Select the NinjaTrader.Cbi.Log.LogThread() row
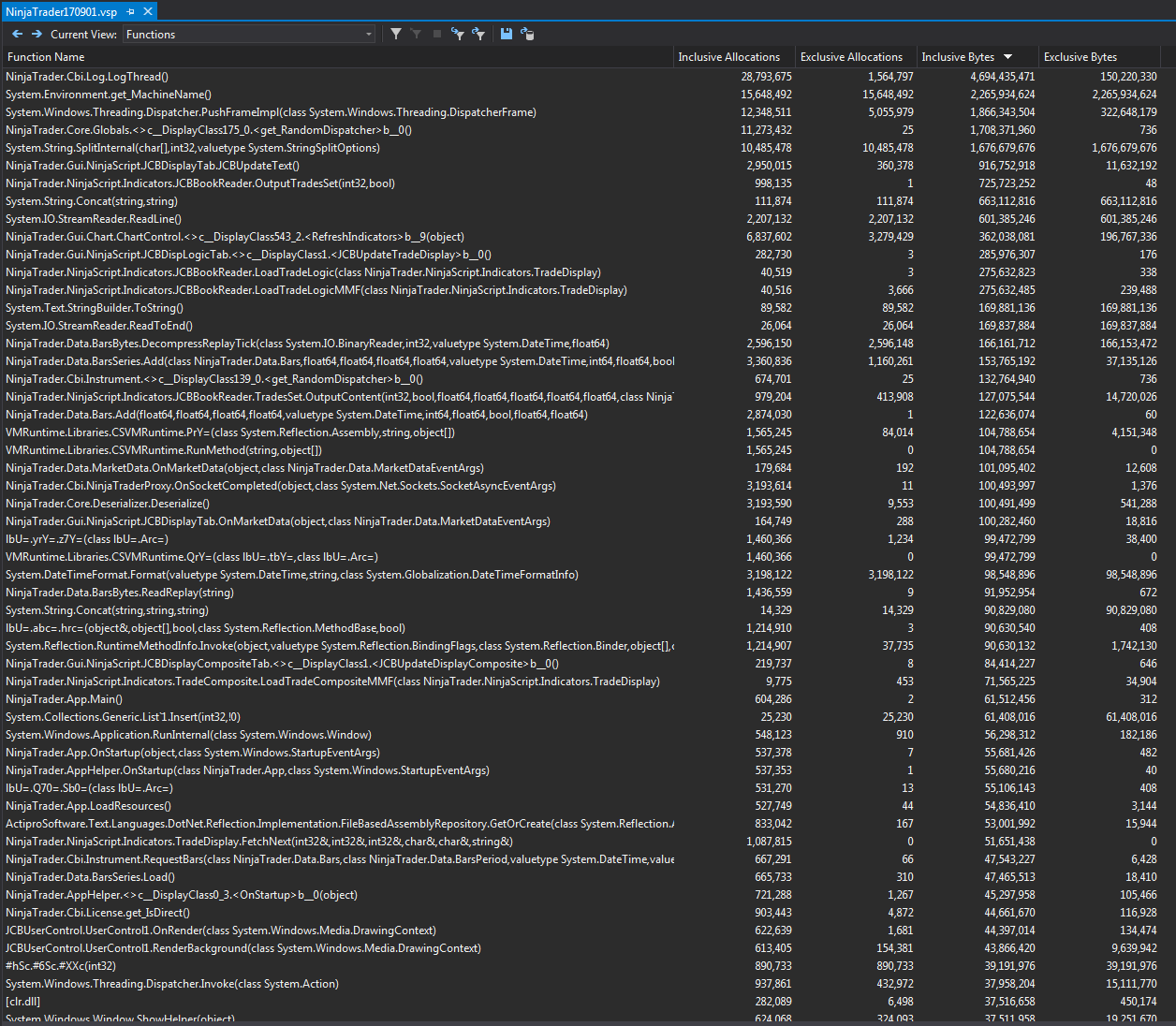The width and height of the screenshot is (1176, 1026). tap(581, 77)
